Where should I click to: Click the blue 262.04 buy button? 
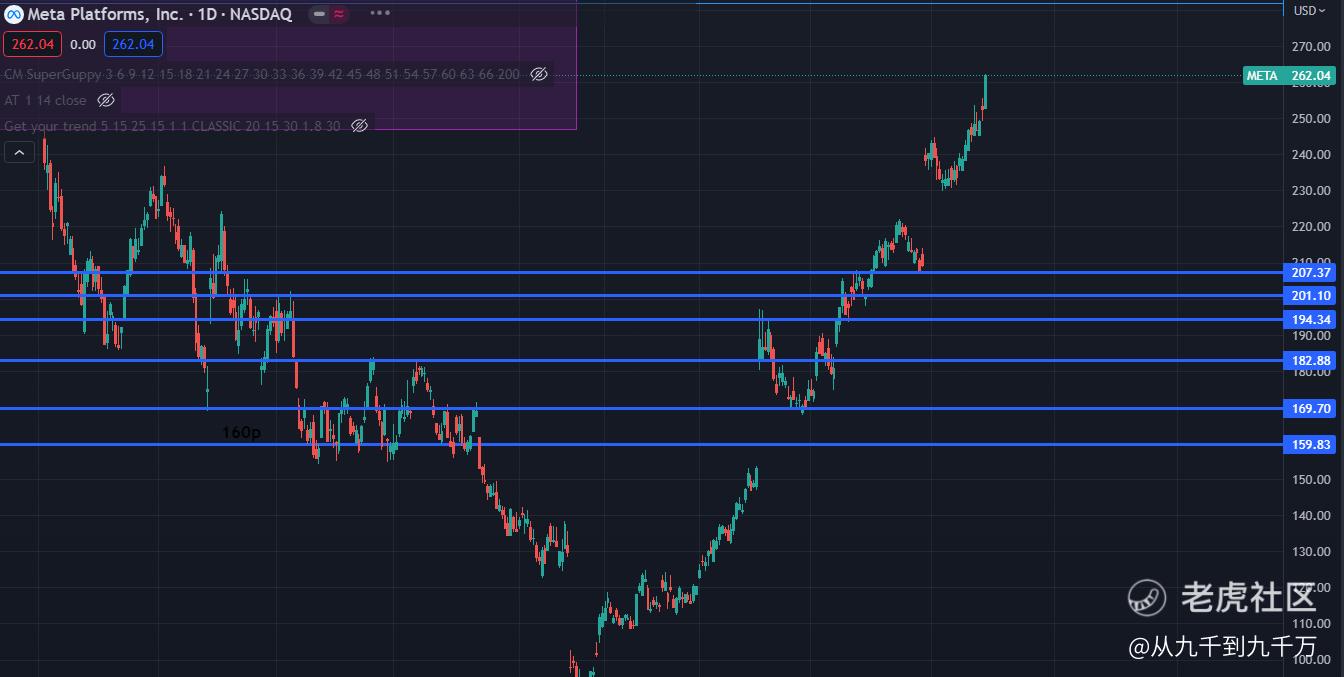[x=133, y=44]
